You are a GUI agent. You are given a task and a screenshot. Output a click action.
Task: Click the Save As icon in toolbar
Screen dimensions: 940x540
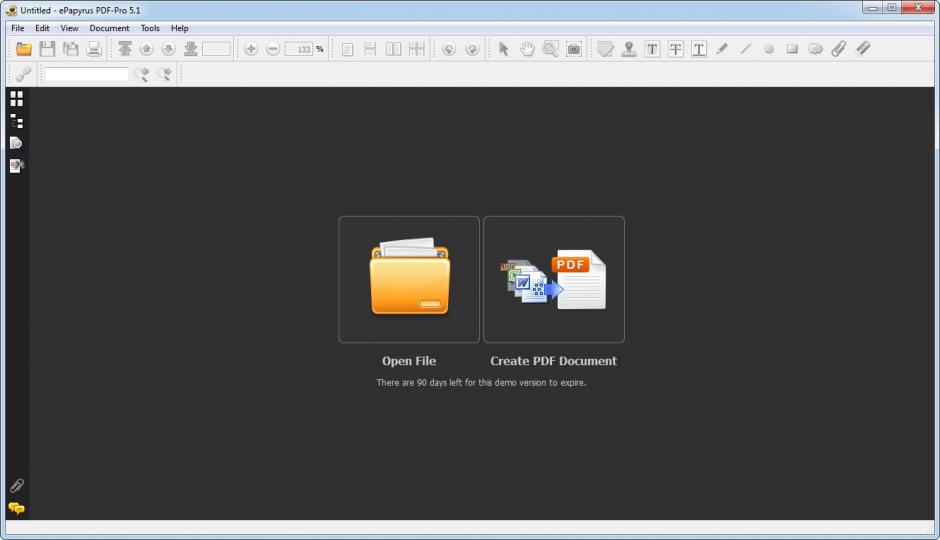[71, 49]
